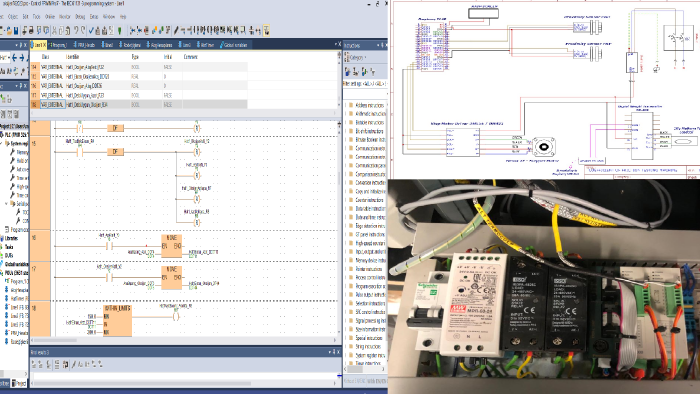Image resolution: width=700 pixels, height=394 pixels.
Task: Open the Help menu
Action: pos(123,17)
